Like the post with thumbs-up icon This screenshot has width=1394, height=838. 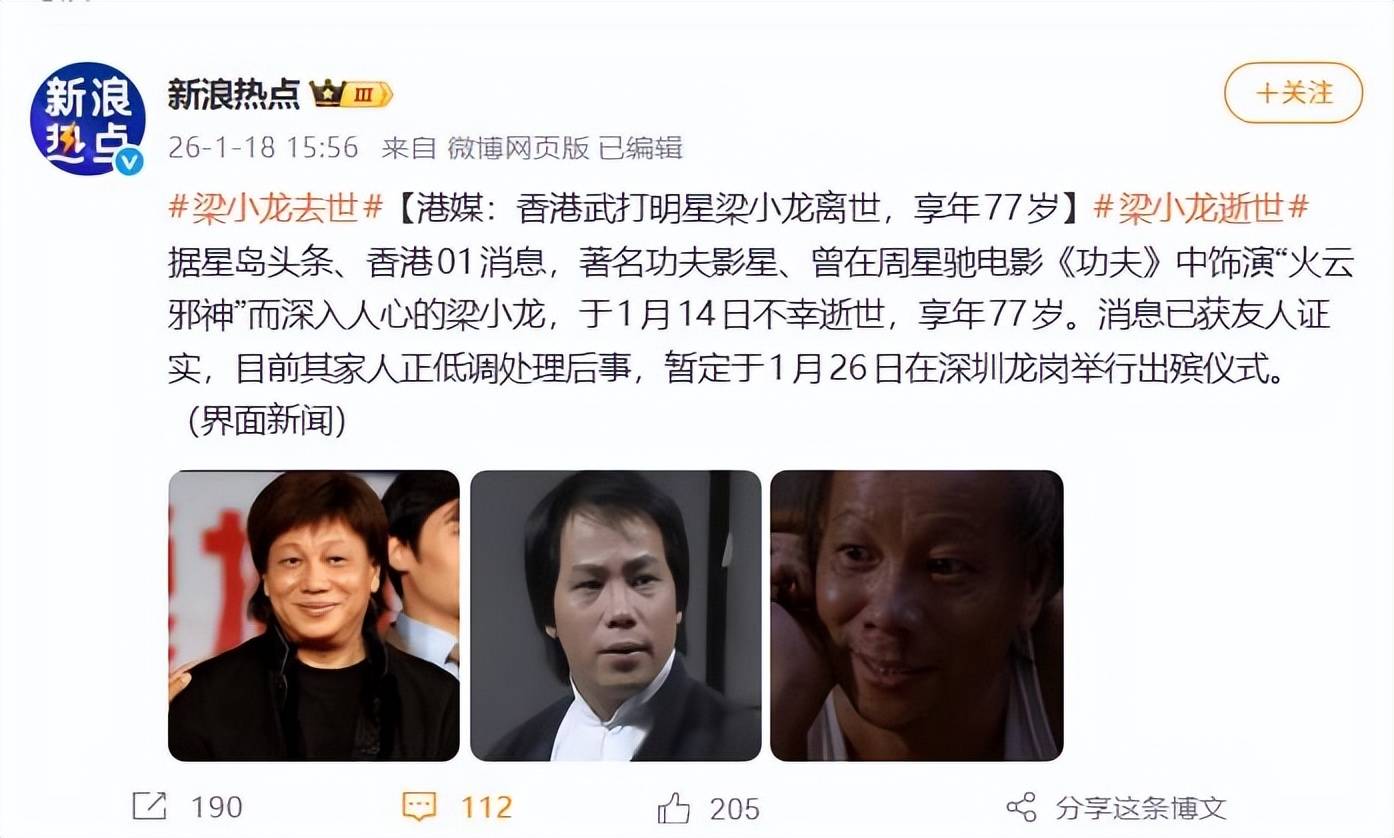tap(675, 806)
